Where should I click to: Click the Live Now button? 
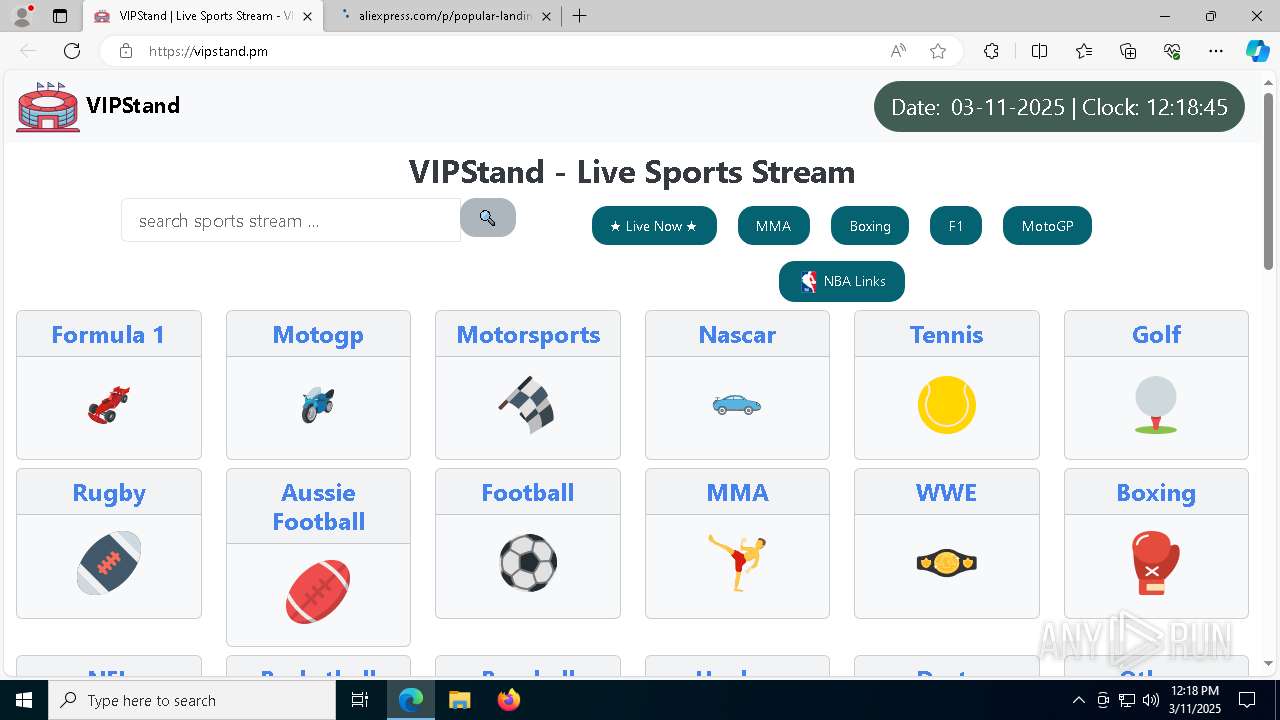pos(654,226)
